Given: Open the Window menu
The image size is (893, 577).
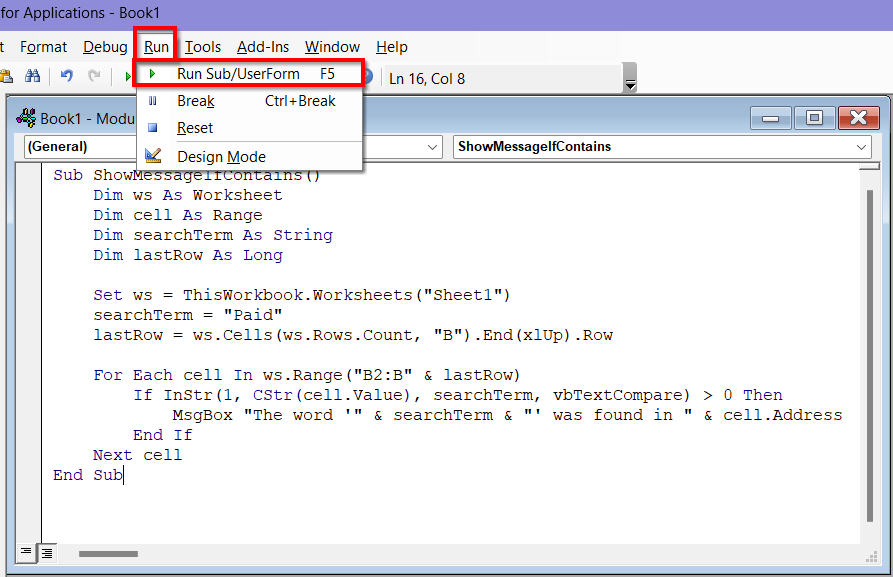Looking at the screenshot, I should coord(332,47).
